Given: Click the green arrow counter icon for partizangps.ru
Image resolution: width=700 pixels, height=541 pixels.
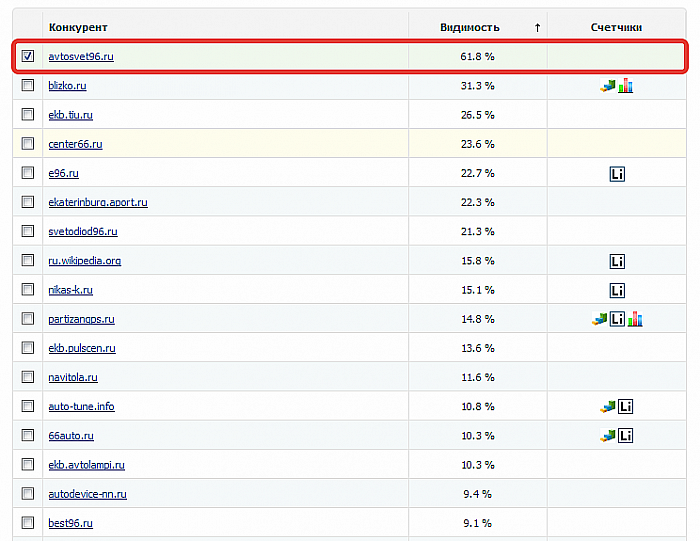Looking at the screenshot, I should (x=600, y=319).
